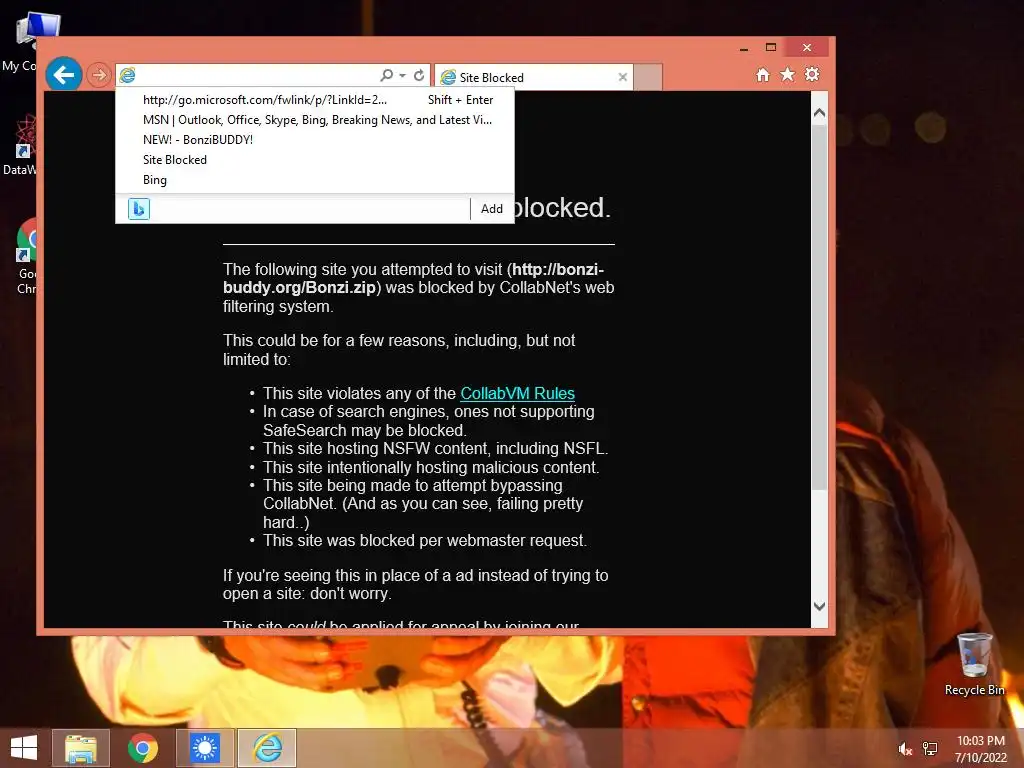Image resolution: width=1024 pixels, height=768 pixels.
Task: Select the Bing suggestion entry
Action: tap(315, 180)
